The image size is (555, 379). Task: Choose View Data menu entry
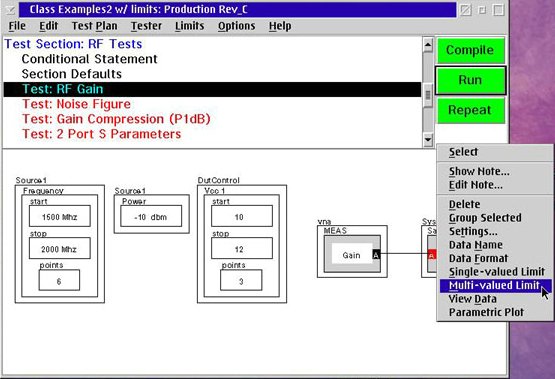[473, 299]
